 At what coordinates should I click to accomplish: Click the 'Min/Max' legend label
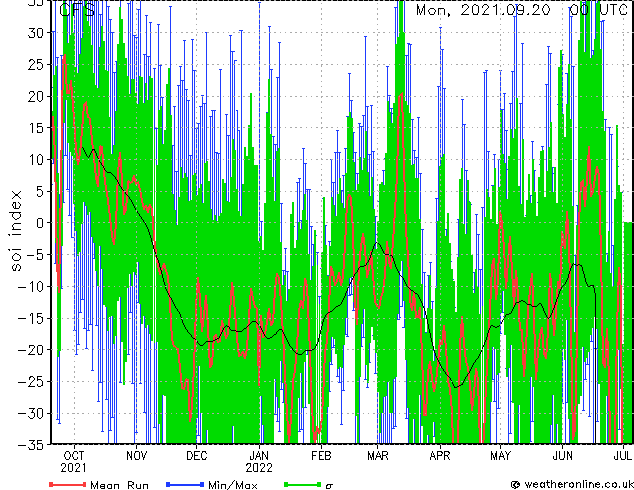pos(233,485)
